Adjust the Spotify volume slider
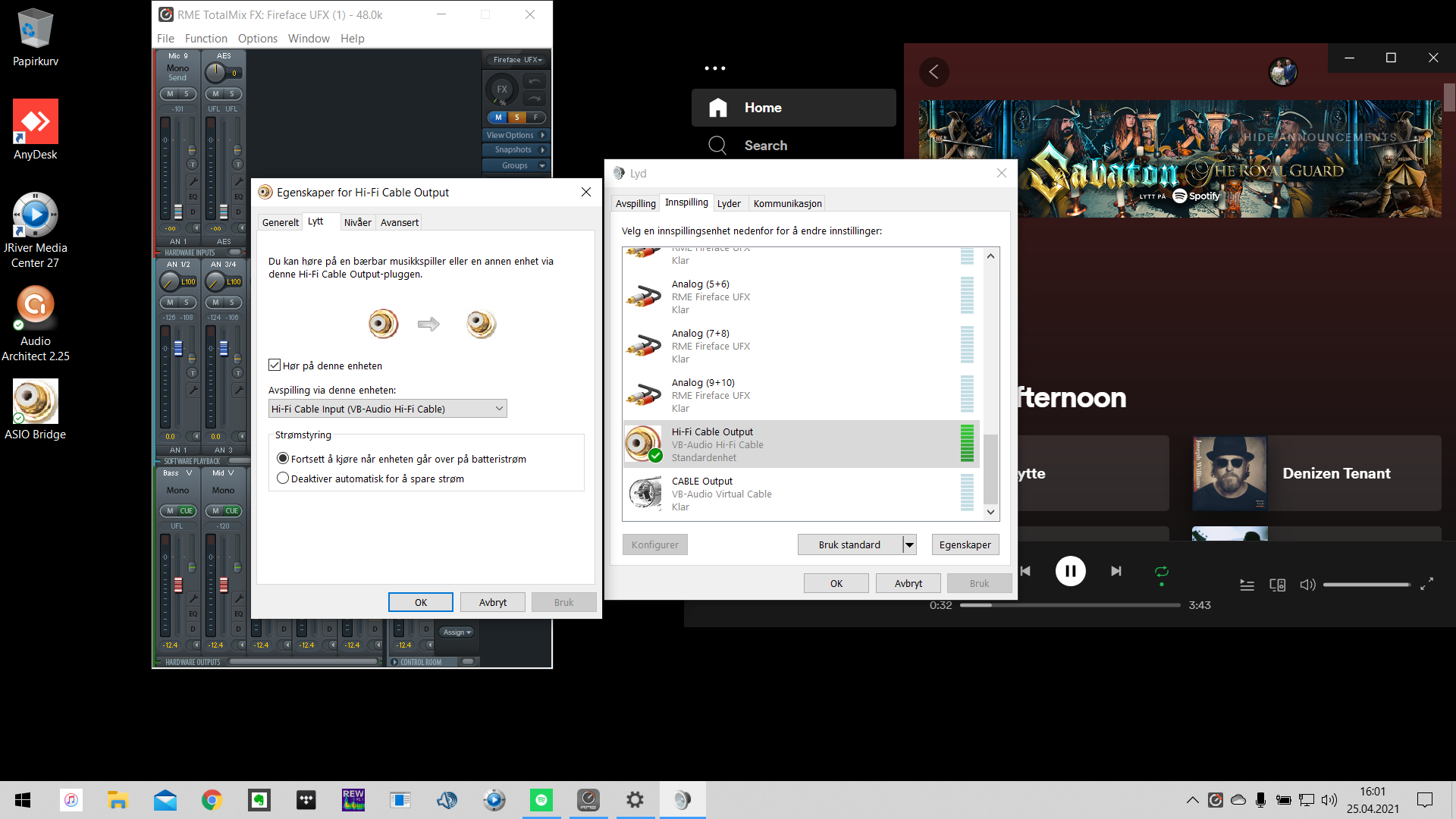The width and height of the screenshot is (1456, 819). tap(1366, 585)
